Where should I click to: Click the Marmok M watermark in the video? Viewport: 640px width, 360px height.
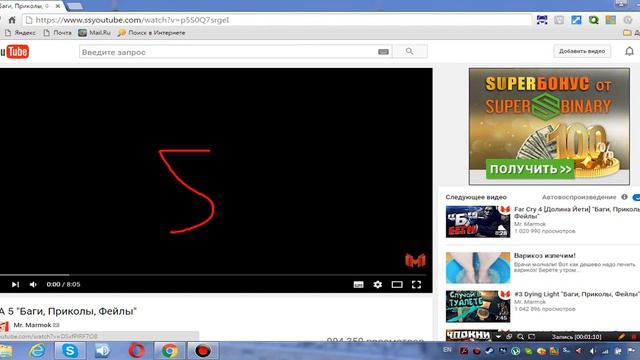click(x=415, y=260)
